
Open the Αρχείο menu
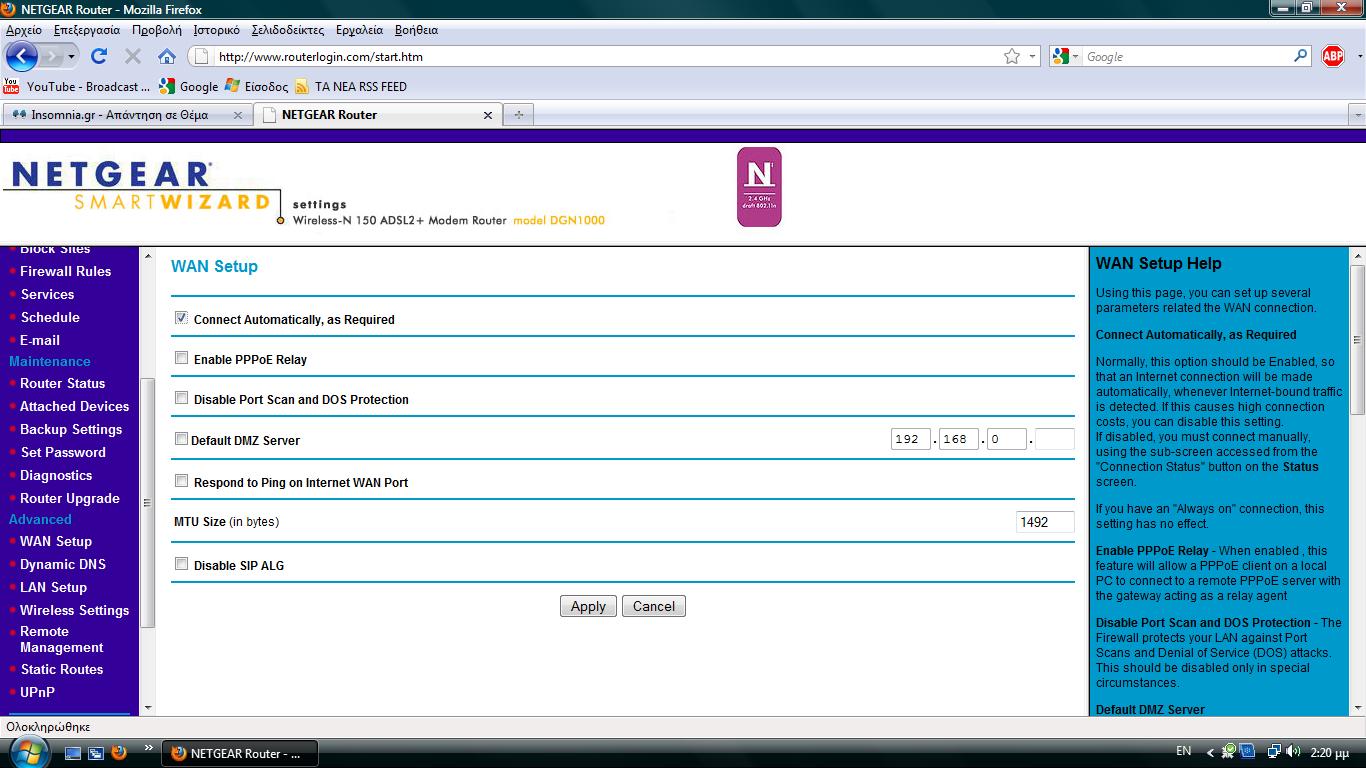[24, 30]
